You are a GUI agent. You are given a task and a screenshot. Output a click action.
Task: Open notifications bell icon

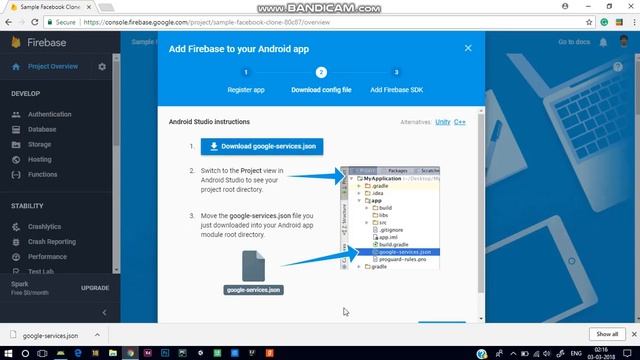click(603, 42)
